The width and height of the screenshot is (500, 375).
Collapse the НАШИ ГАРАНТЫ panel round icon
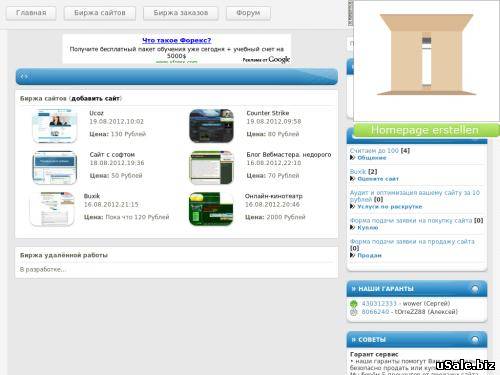point(475,289)
